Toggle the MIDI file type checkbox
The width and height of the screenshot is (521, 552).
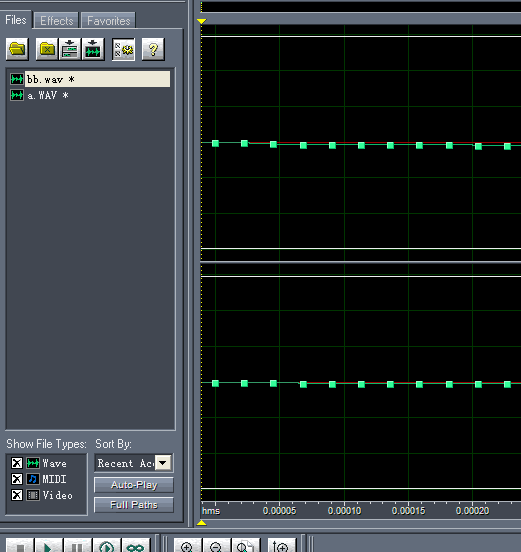coord(17,479)
